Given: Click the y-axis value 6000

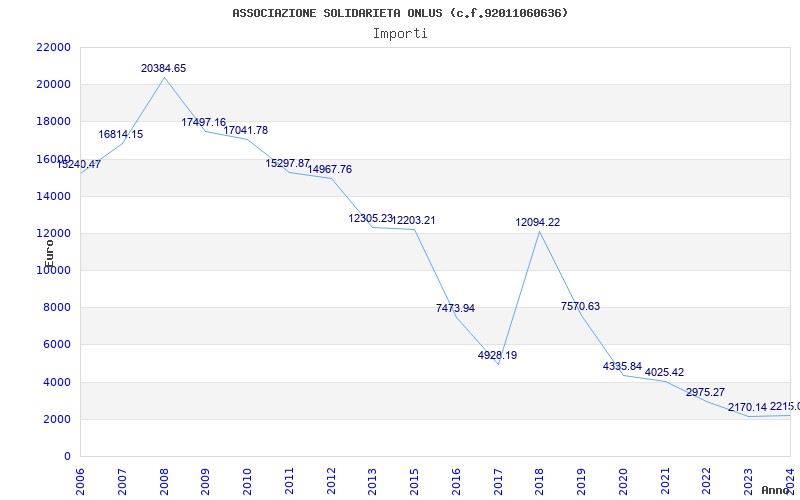Looking at the screenshot, I should coord(56,345).
